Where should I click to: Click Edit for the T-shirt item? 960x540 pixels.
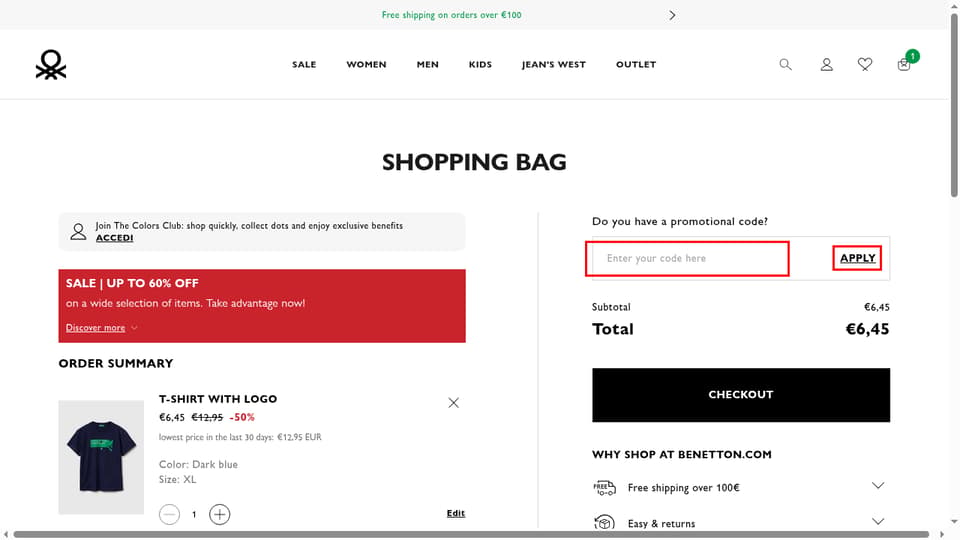pos(456,513)
